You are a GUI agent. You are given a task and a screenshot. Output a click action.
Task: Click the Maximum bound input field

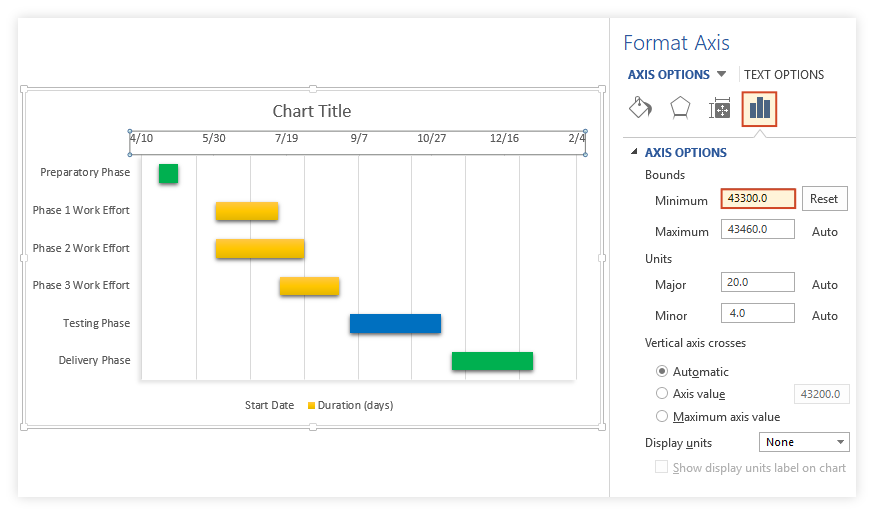tap(758, 229)
